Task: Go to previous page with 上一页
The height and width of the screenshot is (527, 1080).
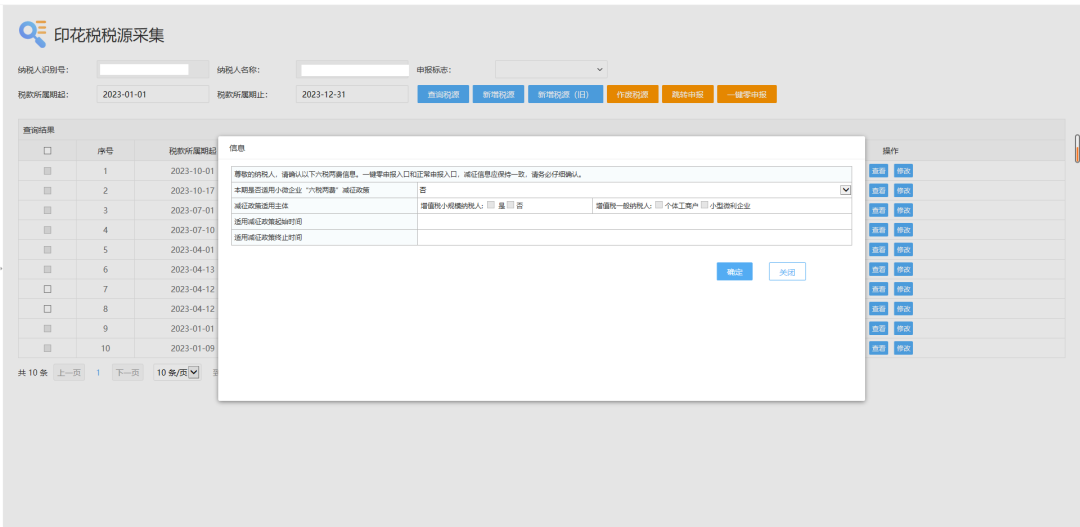Action: coord(69,373)
